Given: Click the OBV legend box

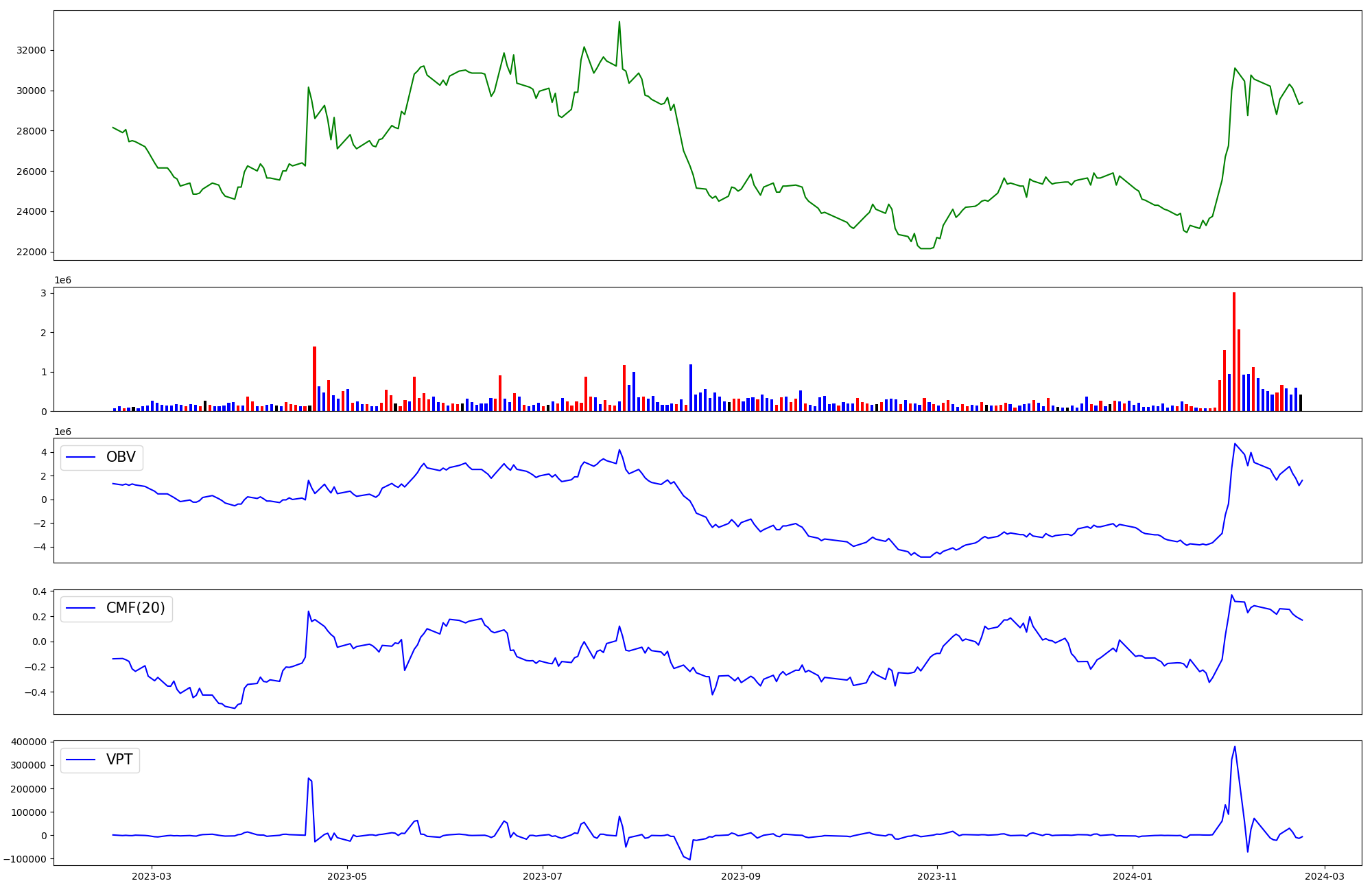Looking at the screenshot, I should (x=102, y=457).
